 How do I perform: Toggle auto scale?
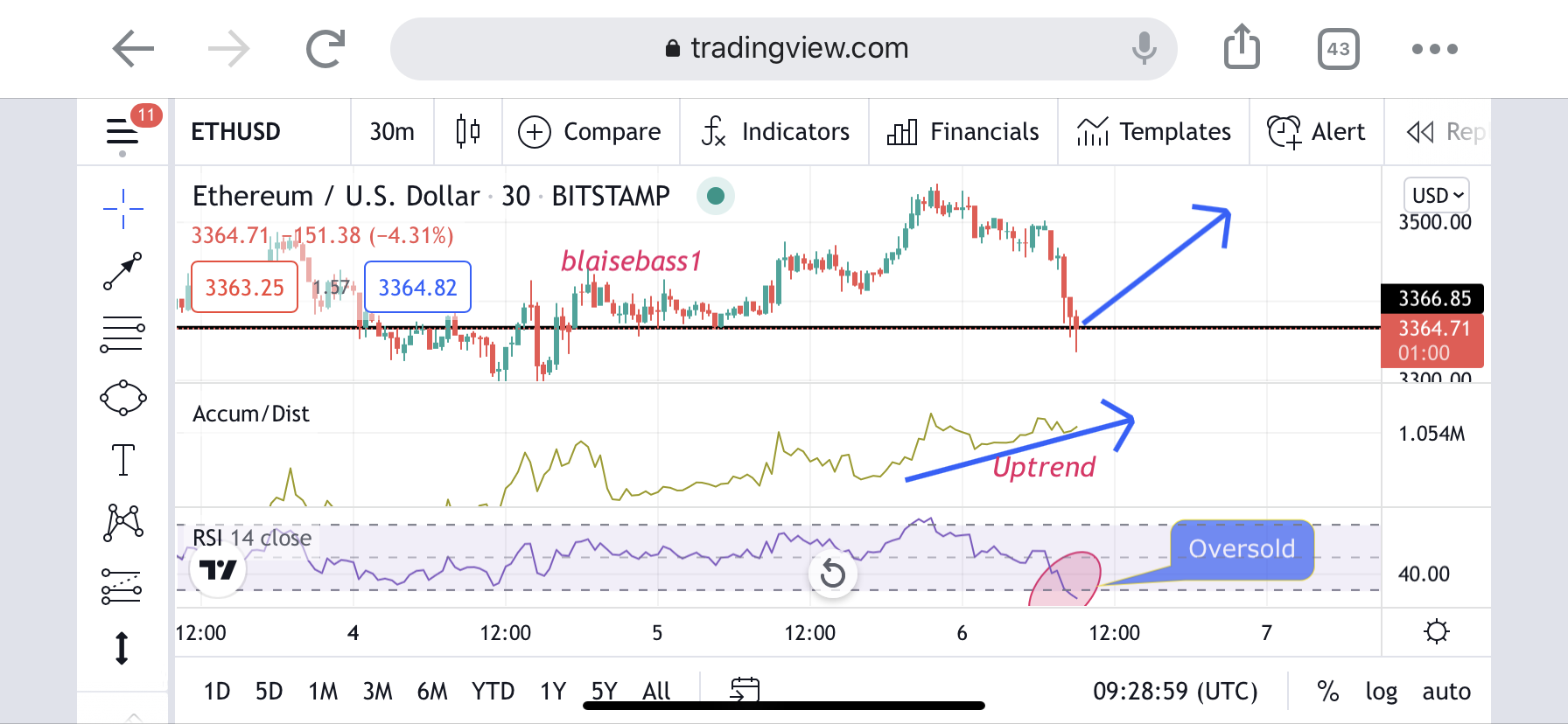click(x=1445, y=692)
